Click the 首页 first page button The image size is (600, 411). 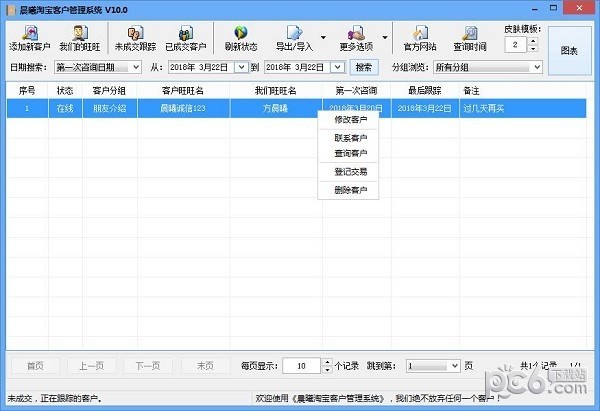[x=35, y=366]
